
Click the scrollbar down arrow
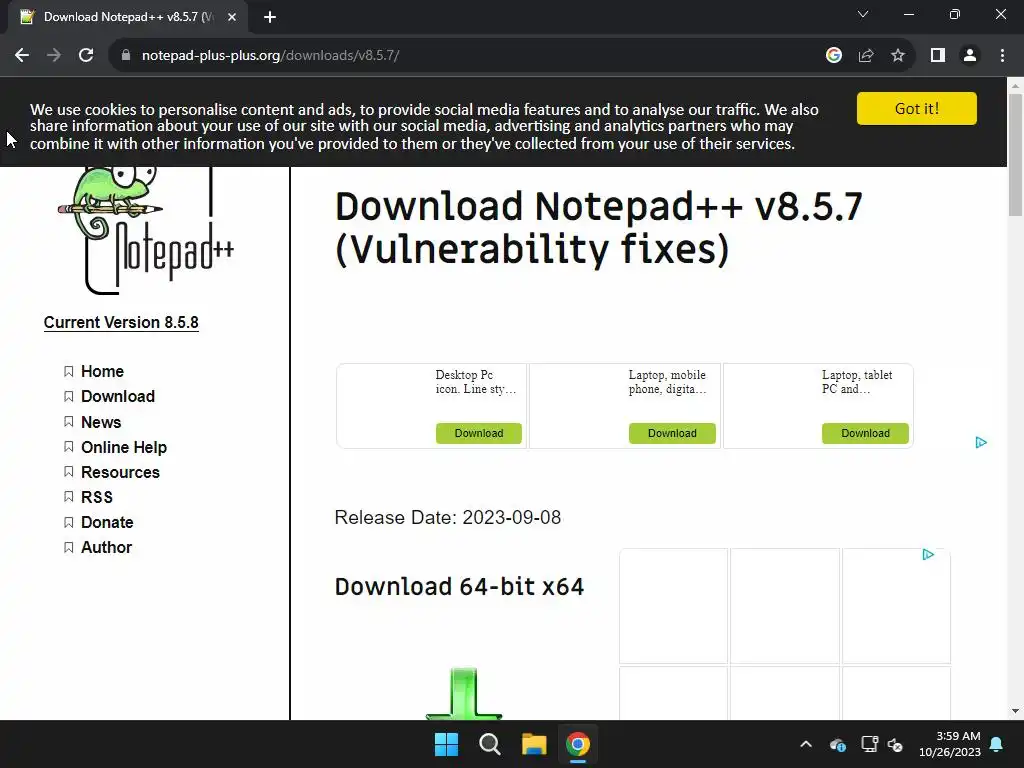[x=1016, y=711]
